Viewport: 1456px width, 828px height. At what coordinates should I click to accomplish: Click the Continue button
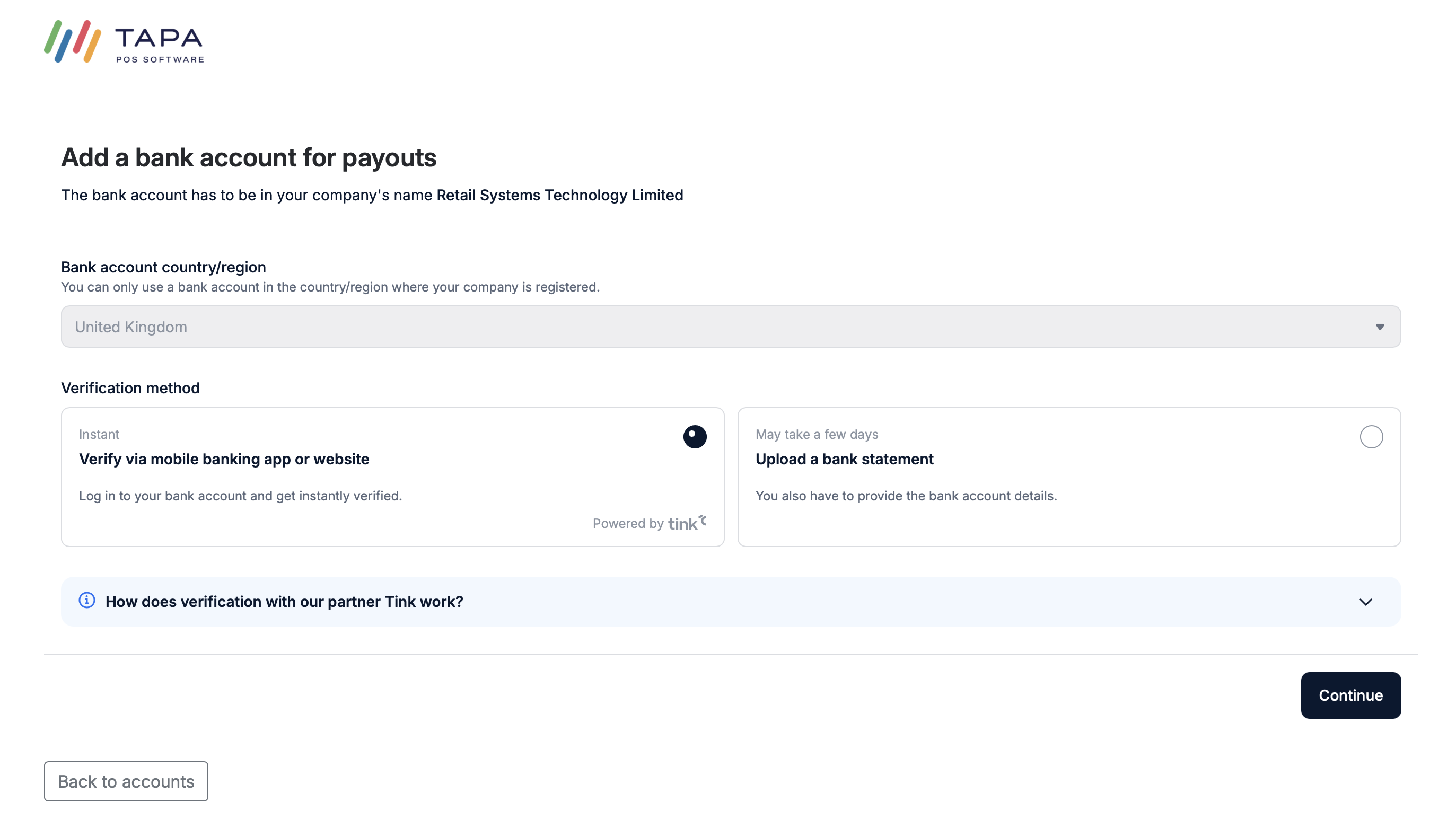pyautogui.click(x=1351, y=695)
